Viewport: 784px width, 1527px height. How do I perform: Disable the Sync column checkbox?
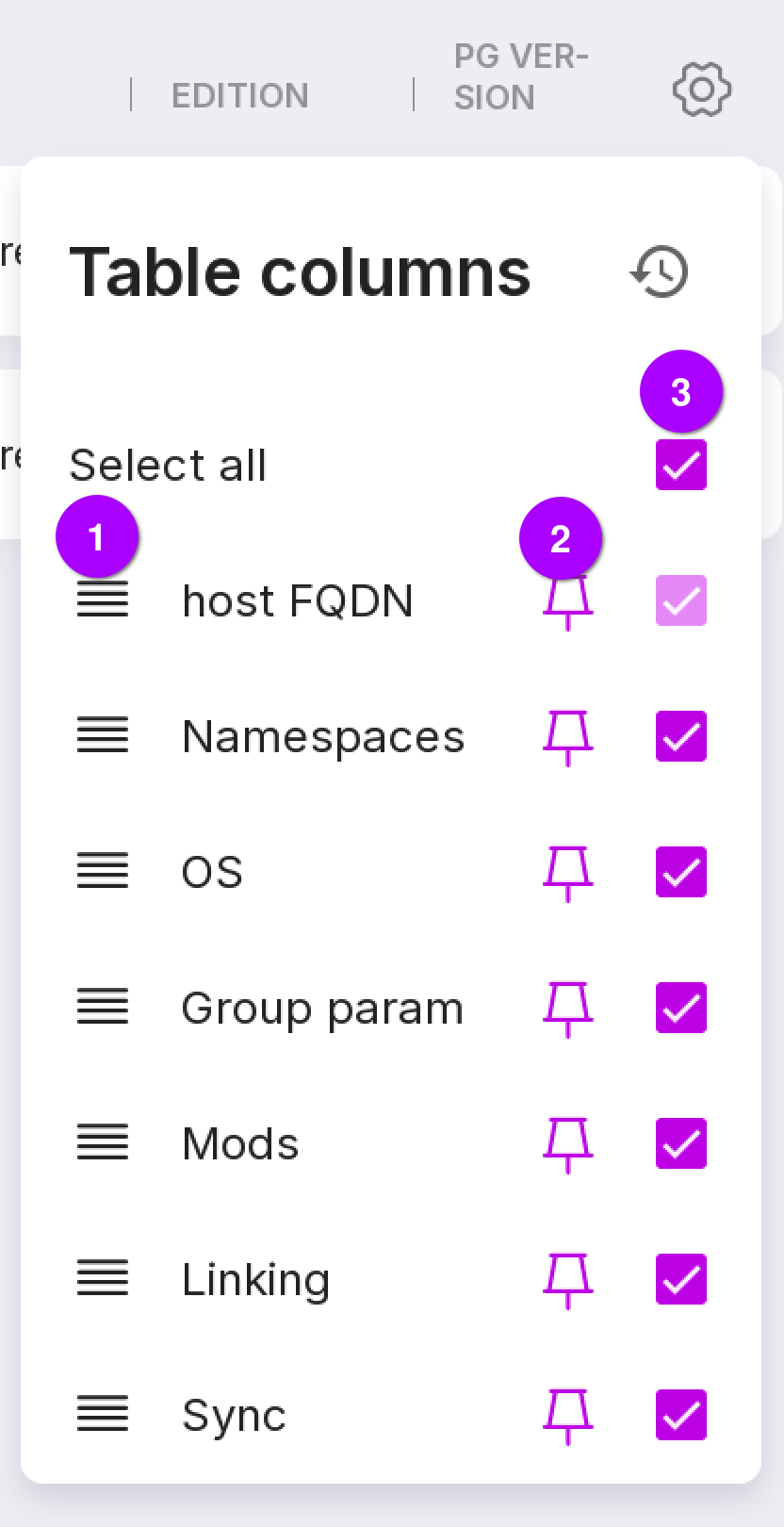point(681,1415)
